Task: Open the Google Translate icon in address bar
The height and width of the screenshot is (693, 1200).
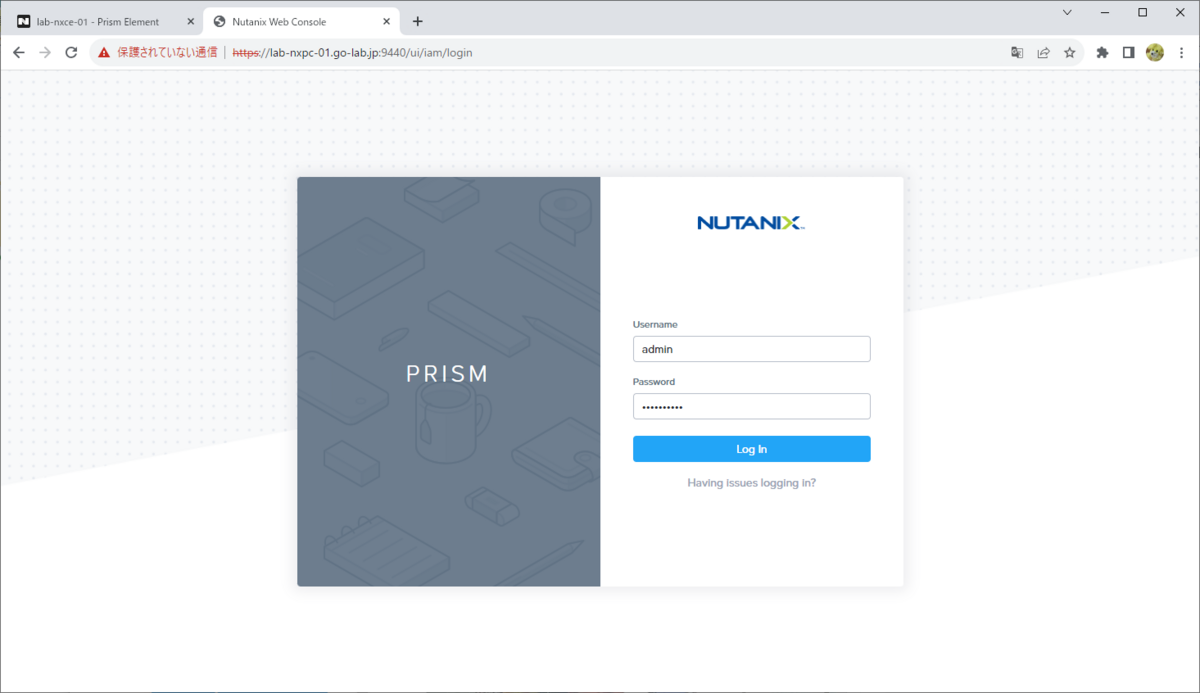Action: (1017, 52)
